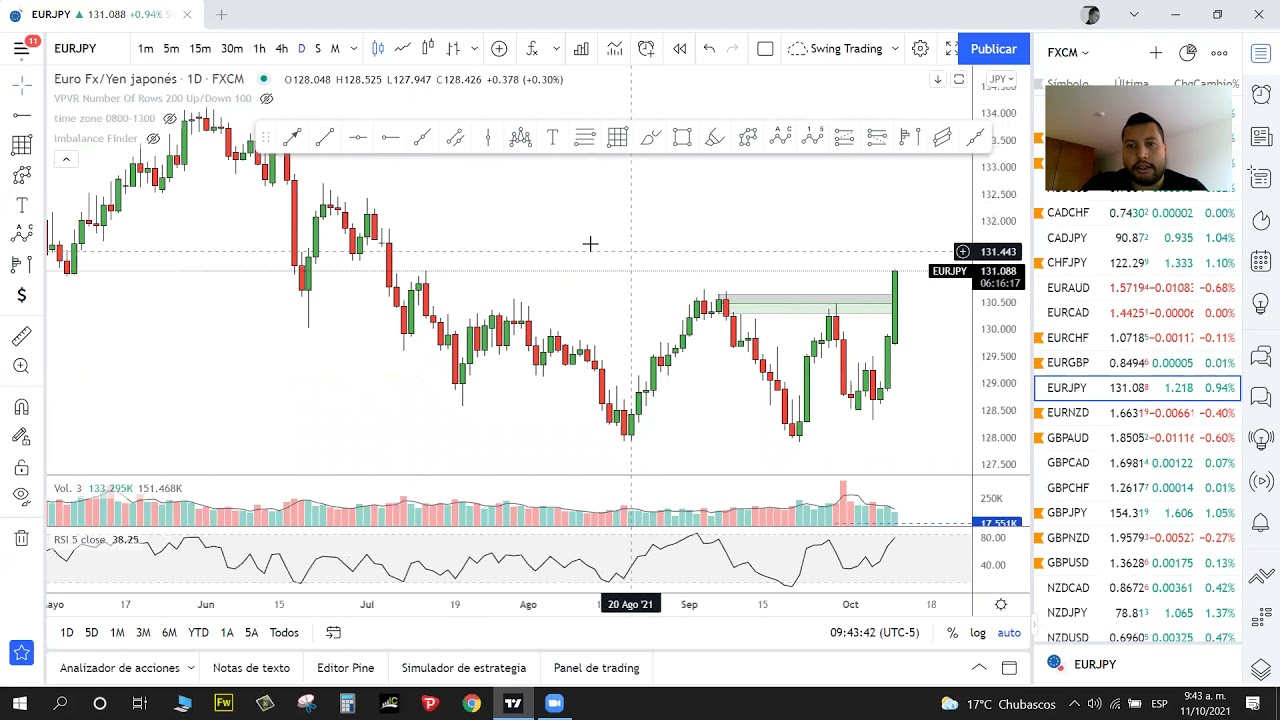
Task: Open the Simulador de estrategia tab
Action: click(463, 668)
